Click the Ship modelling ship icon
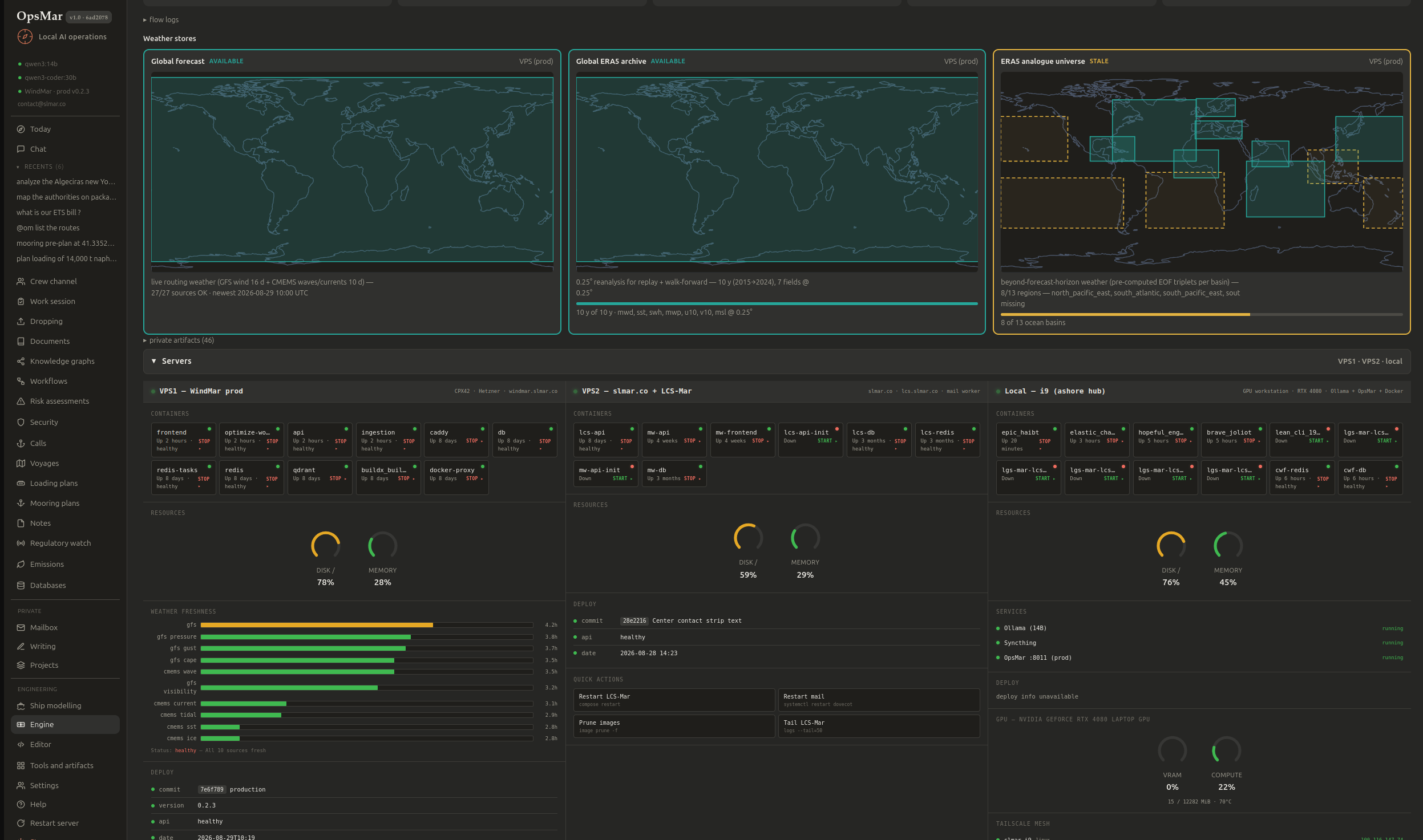 tap(21, 706)
